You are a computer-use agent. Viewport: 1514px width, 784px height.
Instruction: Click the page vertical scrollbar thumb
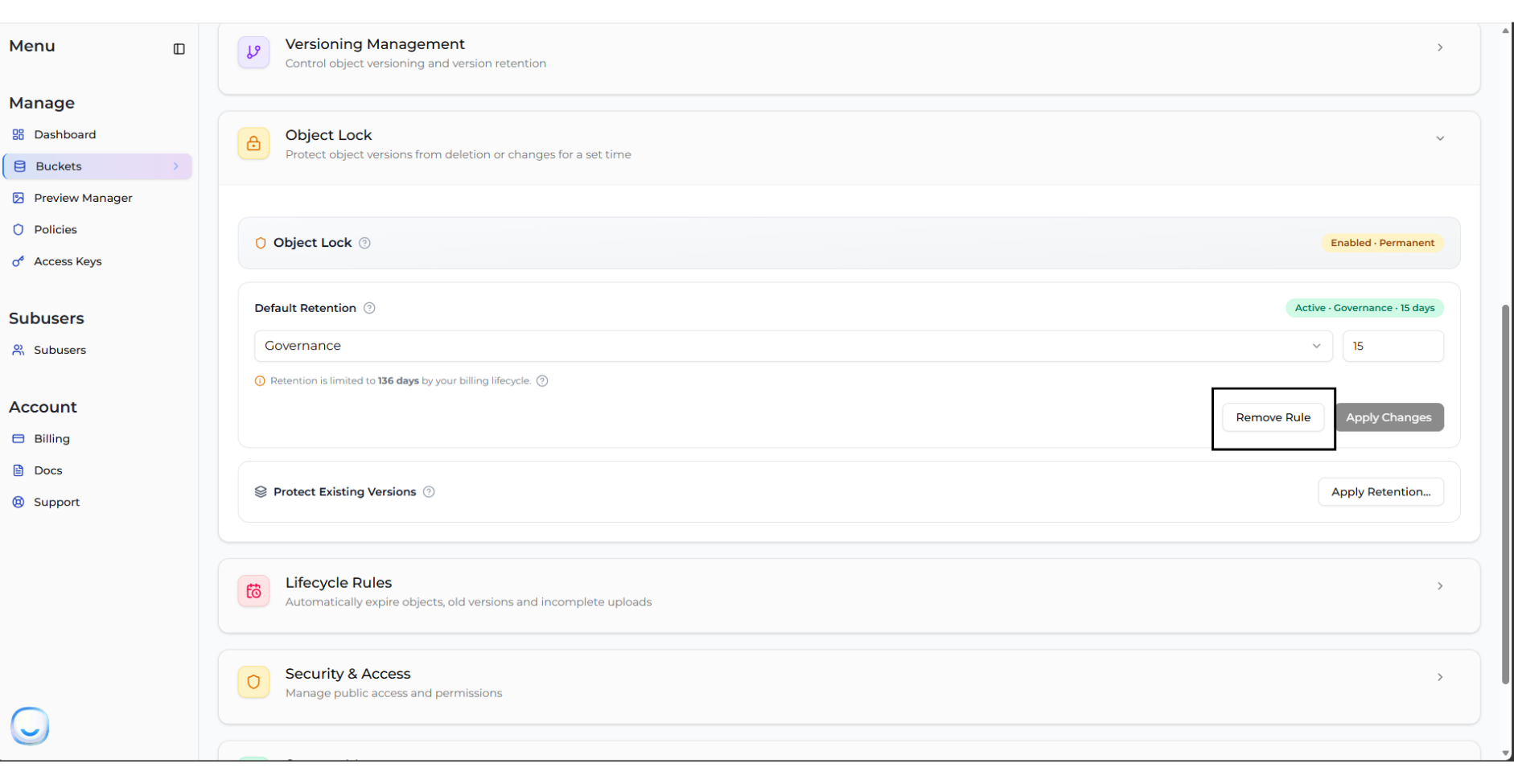1505,494
